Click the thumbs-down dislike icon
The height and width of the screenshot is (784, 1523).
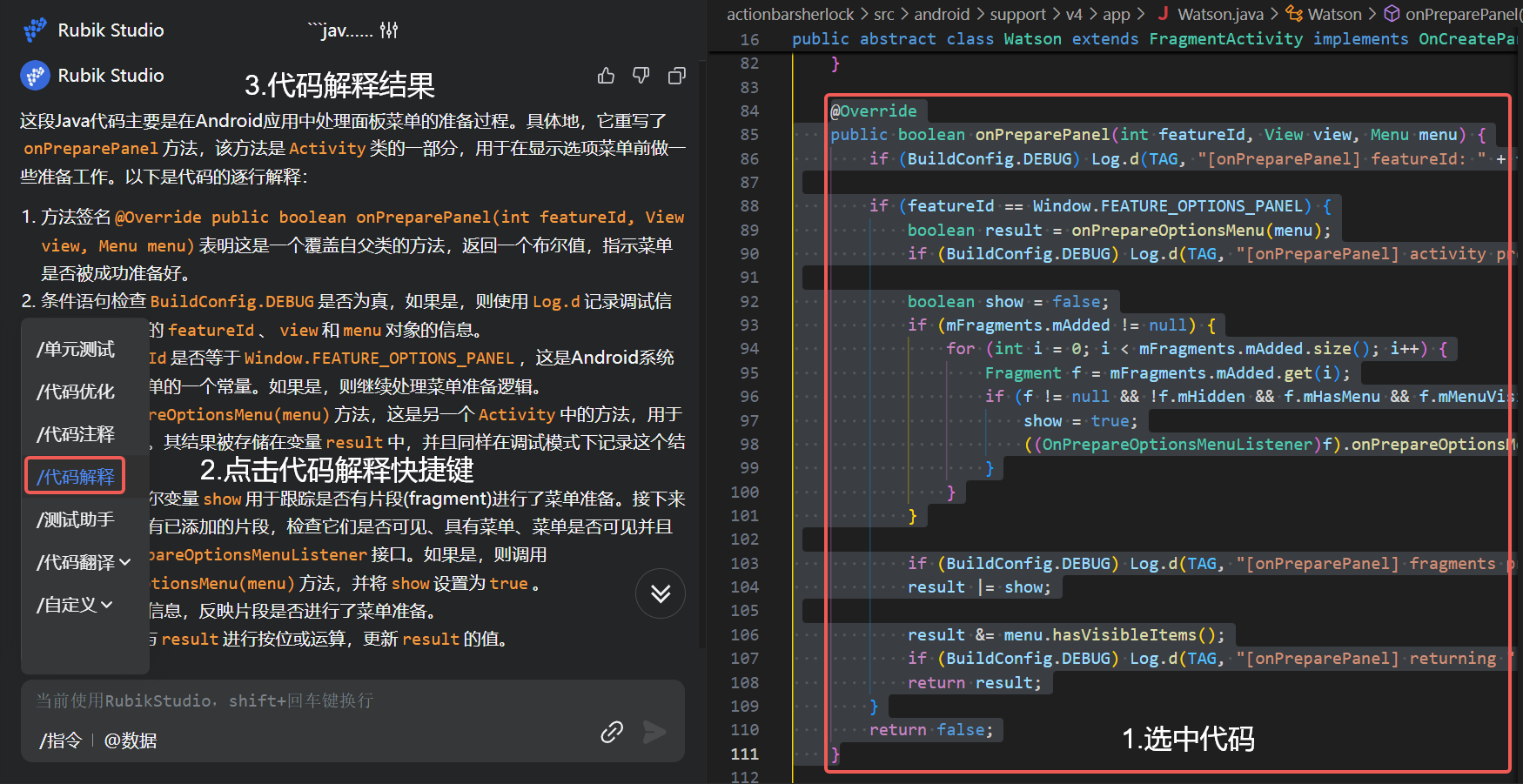(x=641, y=76)
